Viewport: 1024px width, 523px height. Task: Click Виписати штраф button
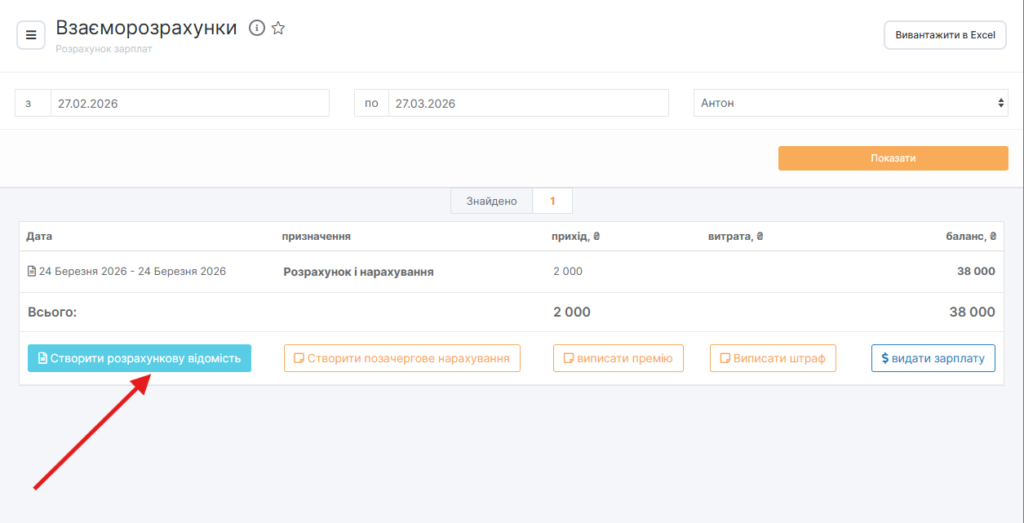(x=772, y=358)
